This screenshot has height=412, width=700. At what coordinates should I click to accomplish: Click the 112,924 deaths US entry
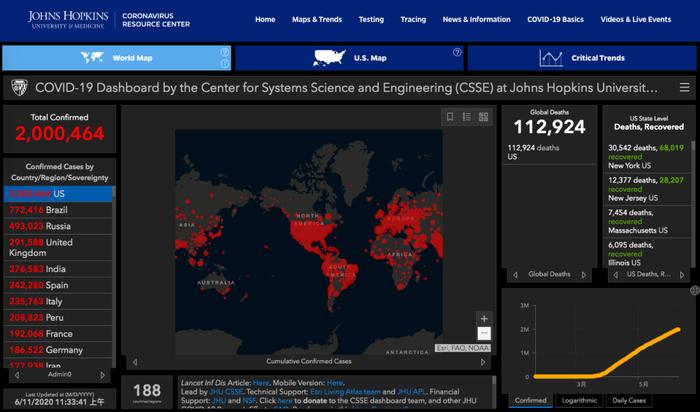click(549, 153)
